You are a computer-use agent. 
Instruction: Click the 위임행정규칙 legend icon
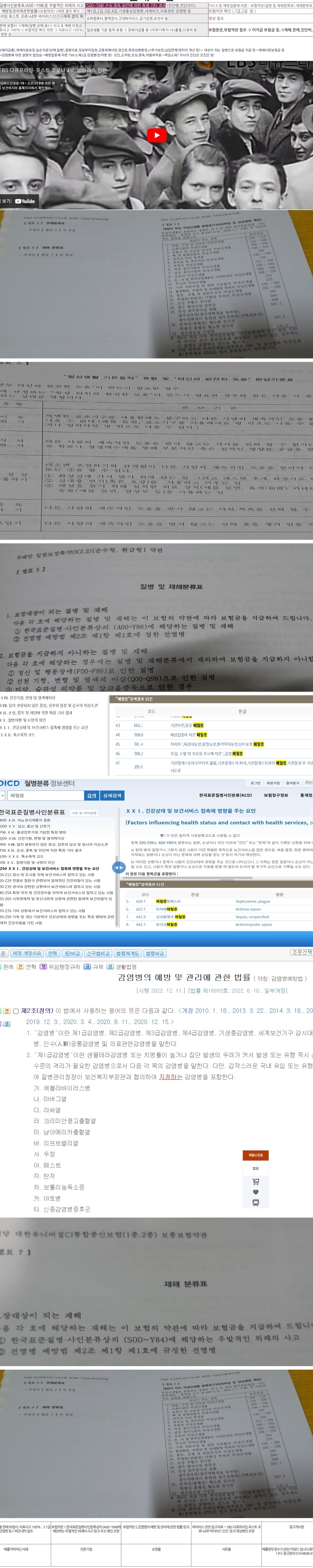(43, 967)
